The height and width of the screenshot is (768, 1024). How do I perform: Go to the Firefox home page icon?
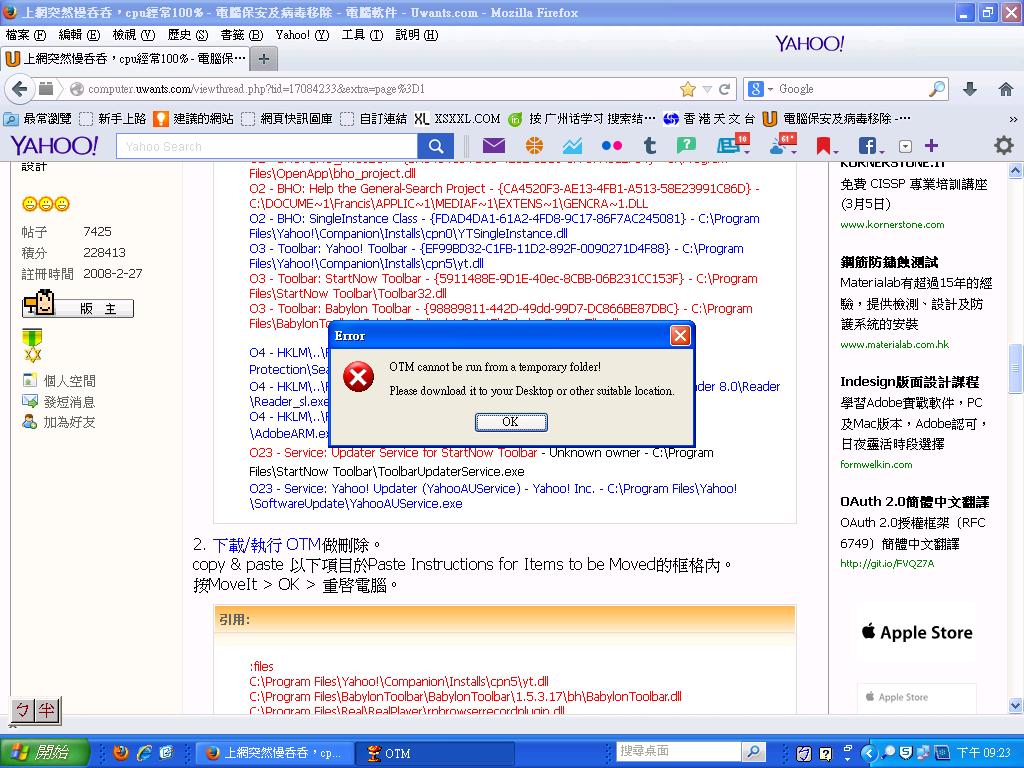click(x=1006, y=89)
